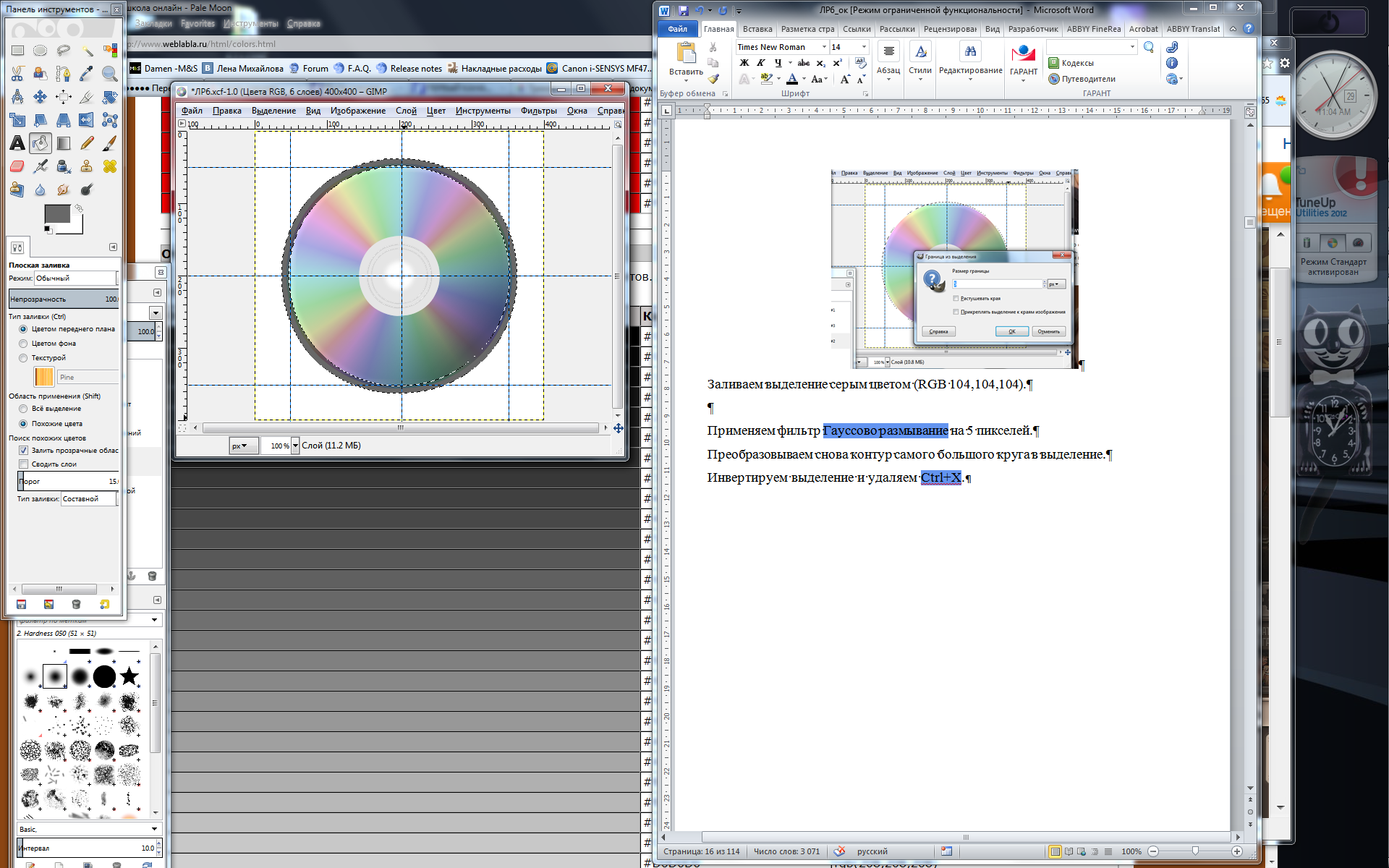Screen dimensions: 1389x868
Task: Open 'Release notes' bookmark in Pale Moon
Action: [409, 68]
